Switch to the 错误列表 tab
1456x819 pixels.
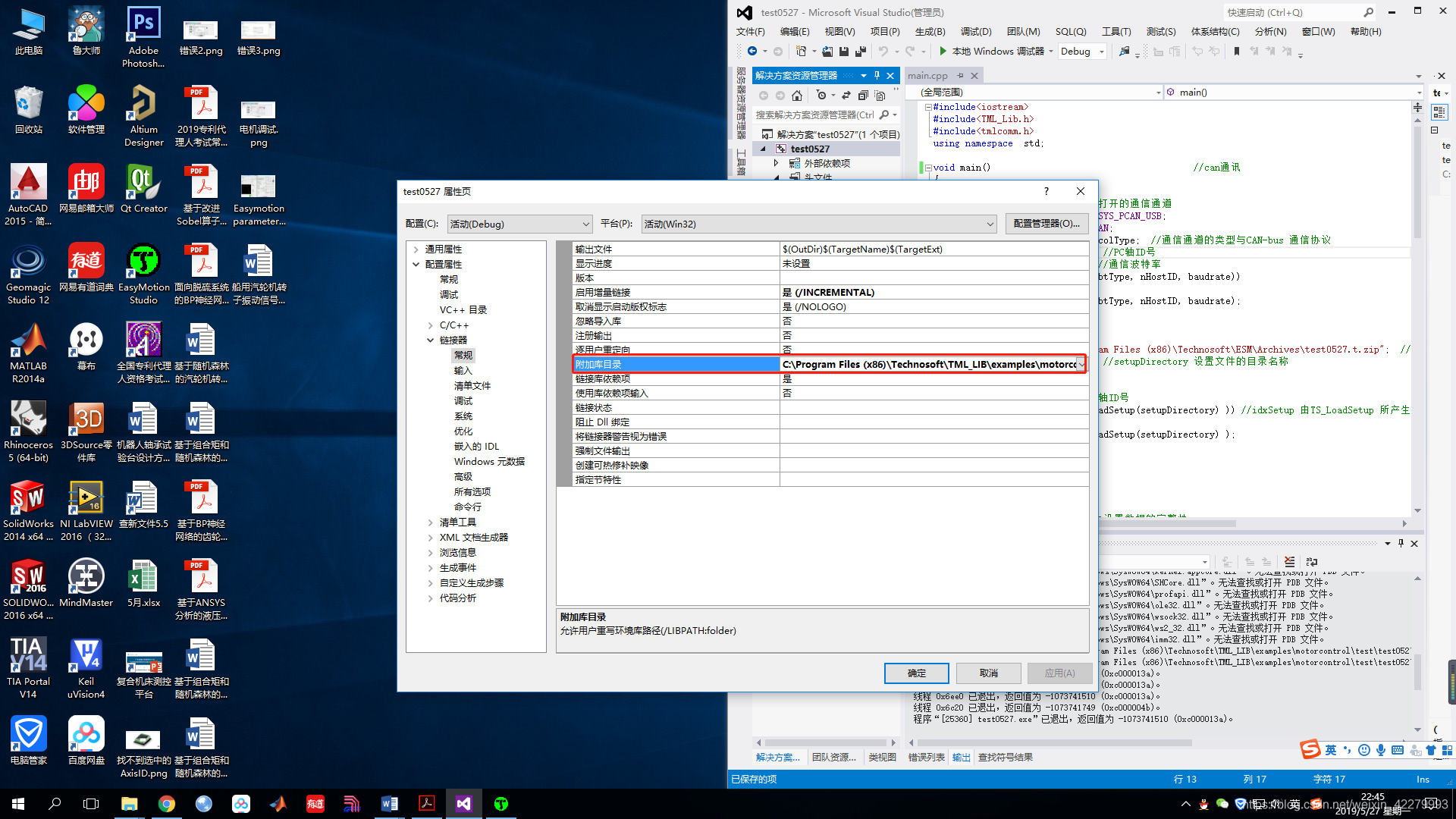926,757
